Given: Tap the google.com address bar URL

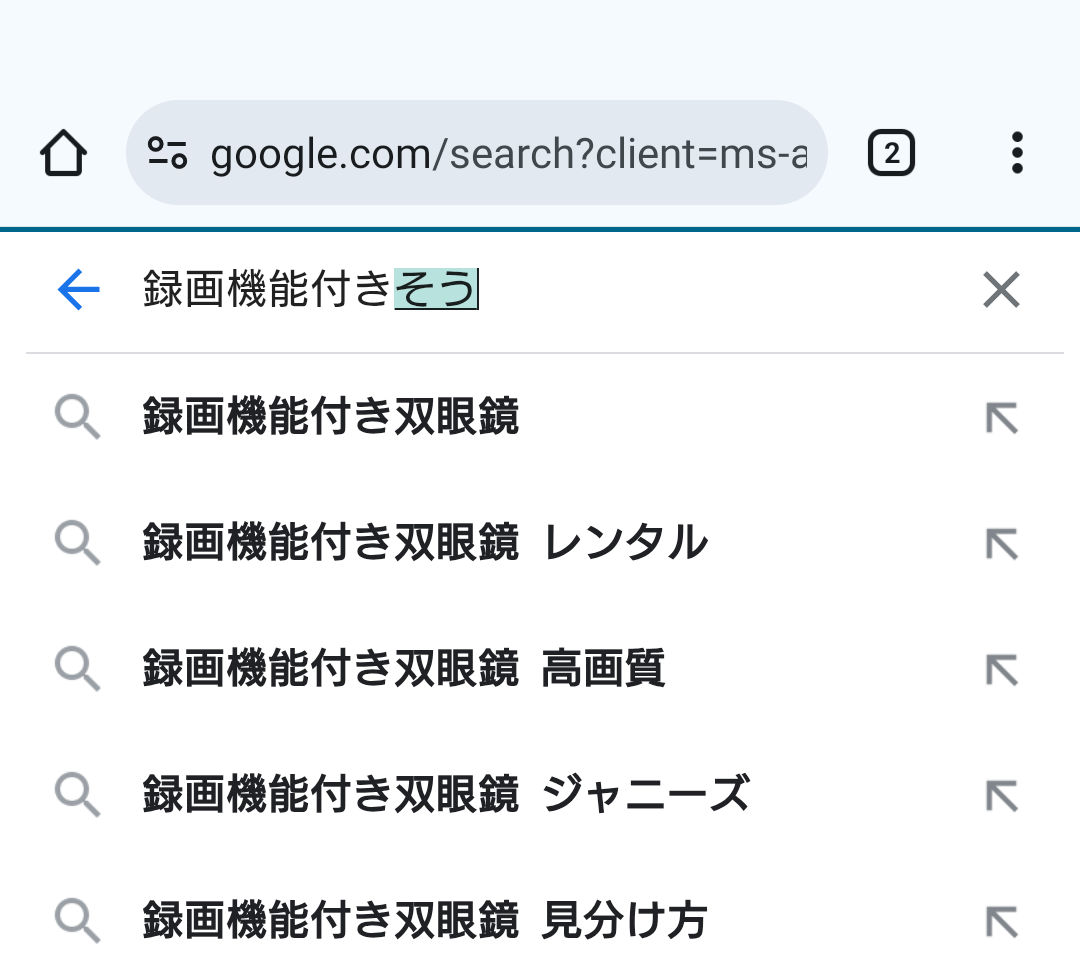Looking at the screenshot, I should coord(508,154).
